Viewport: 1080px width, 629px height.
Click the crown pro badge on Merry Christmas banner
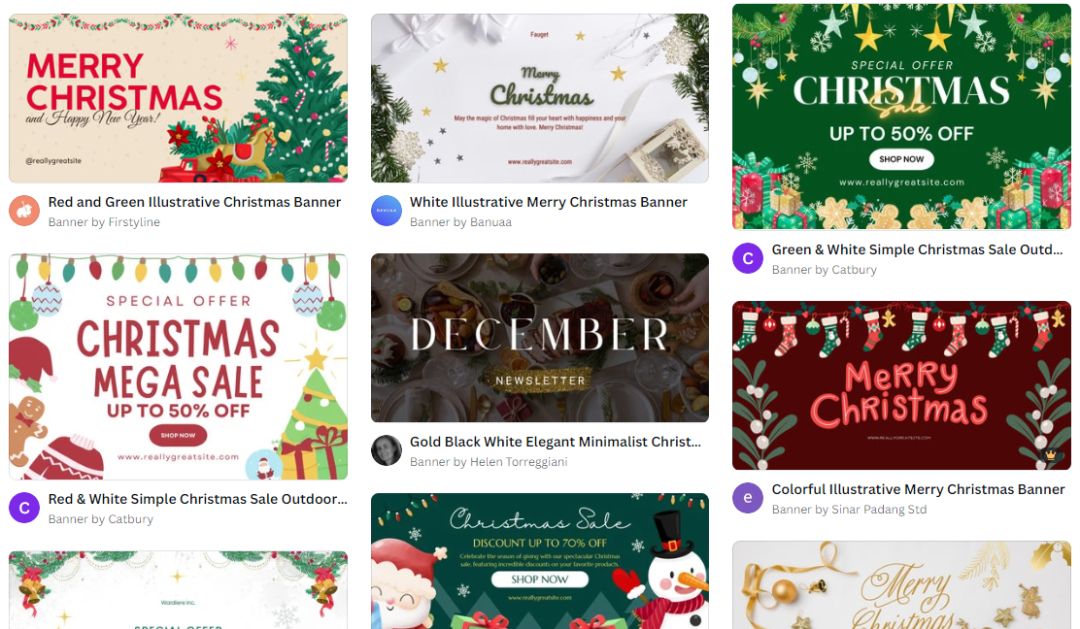click(1050, 455)
